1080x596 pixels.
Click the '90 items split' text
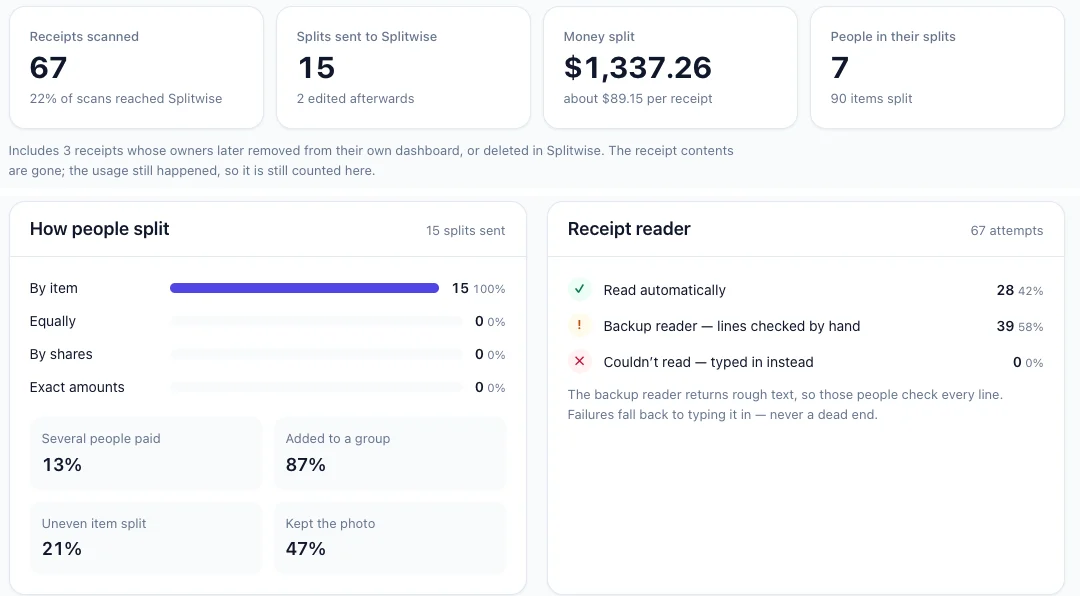[x=871, y=99]
